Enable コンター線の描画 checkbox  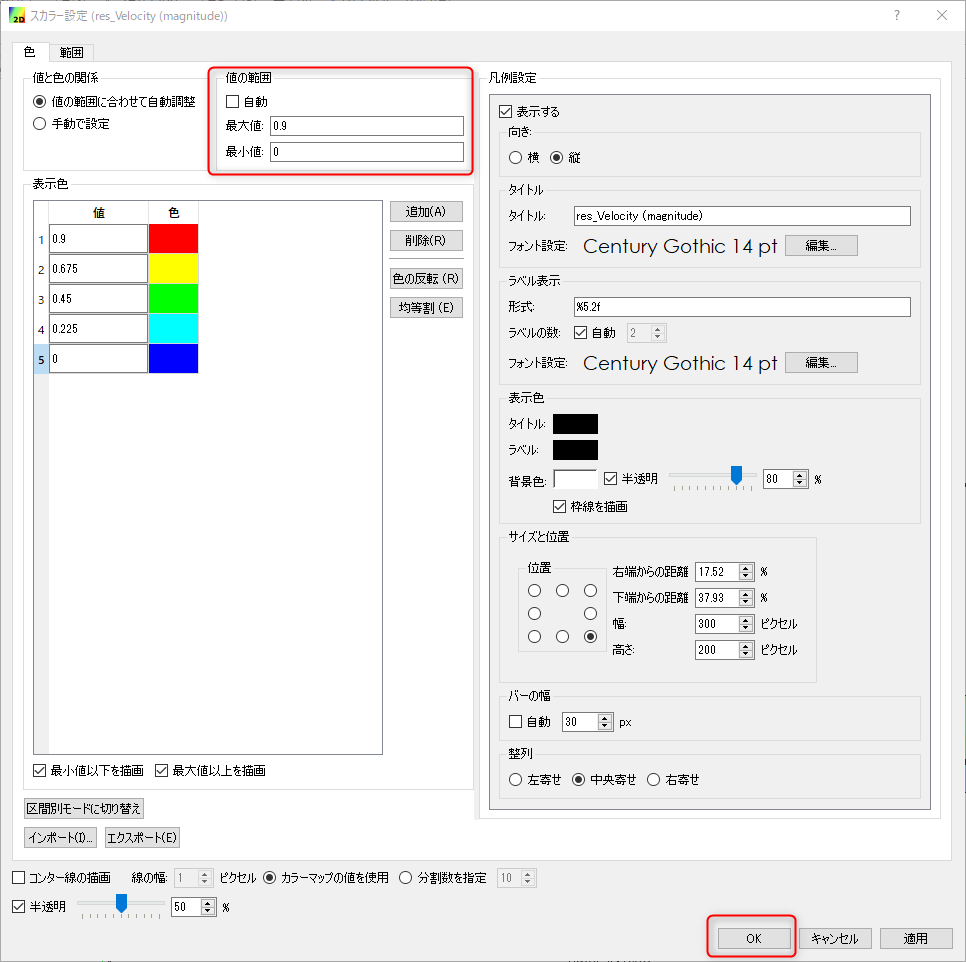(18, 878)
